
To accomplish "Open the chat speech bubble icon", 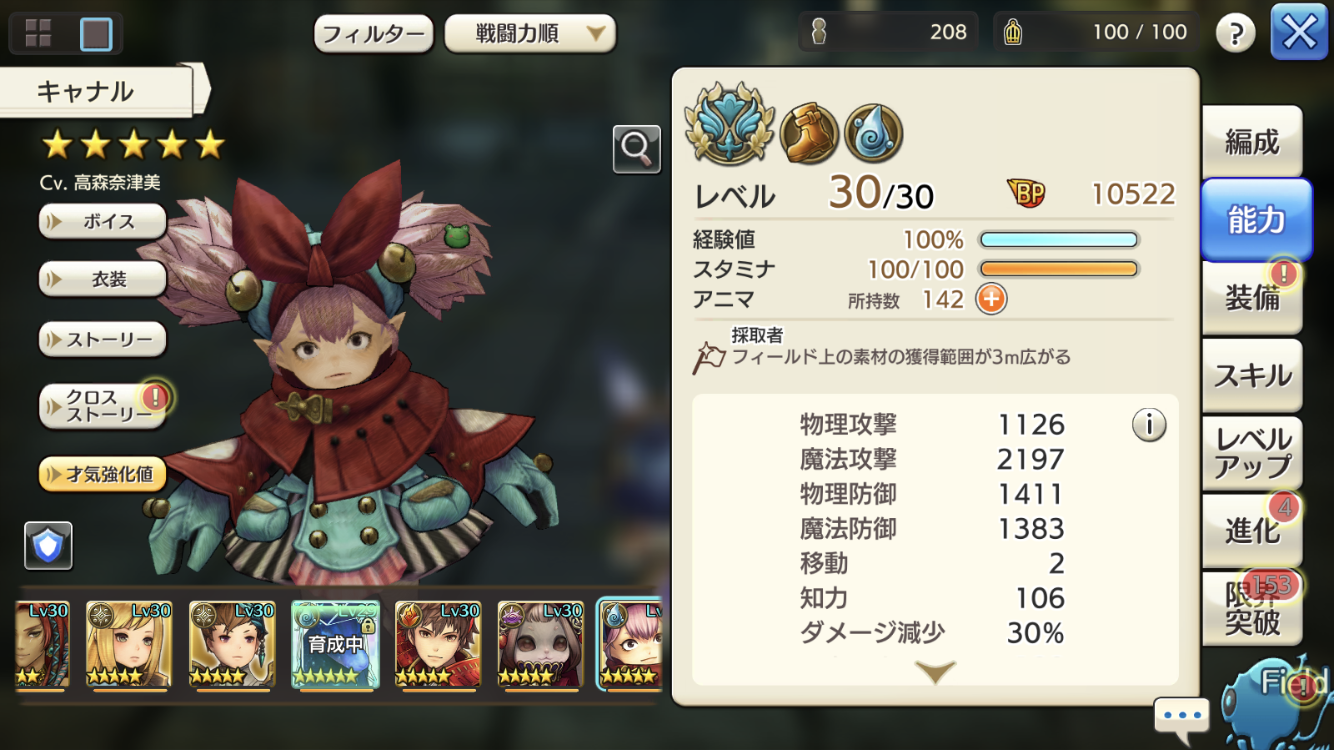I will [1182, 717].
